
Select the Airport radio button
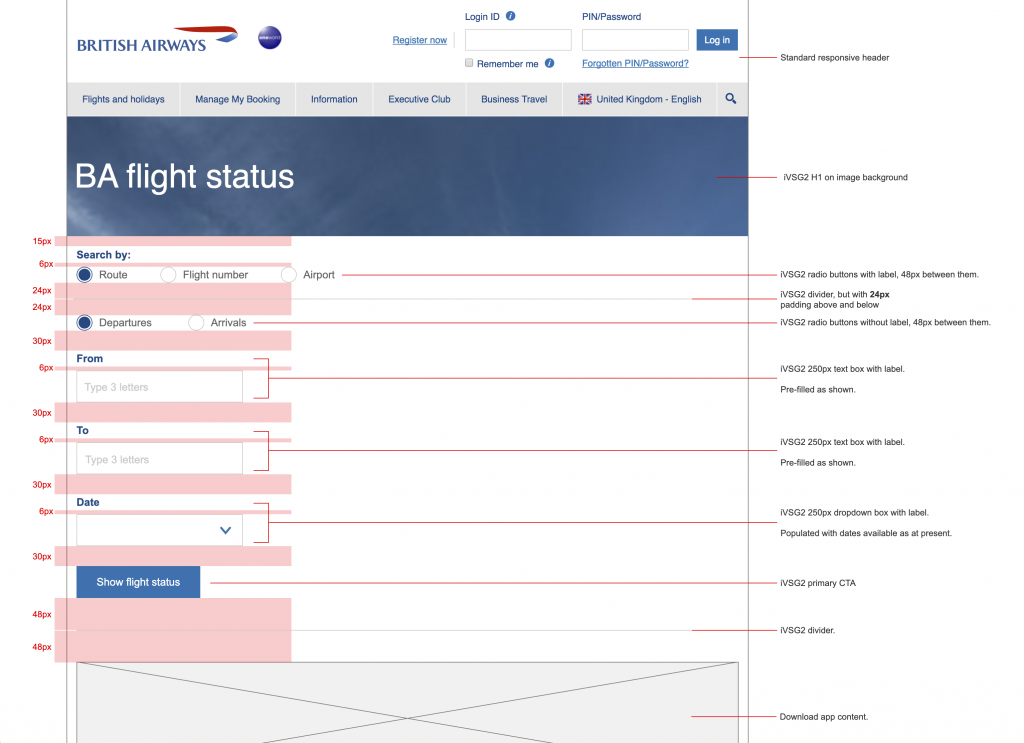tap(289, 274)
